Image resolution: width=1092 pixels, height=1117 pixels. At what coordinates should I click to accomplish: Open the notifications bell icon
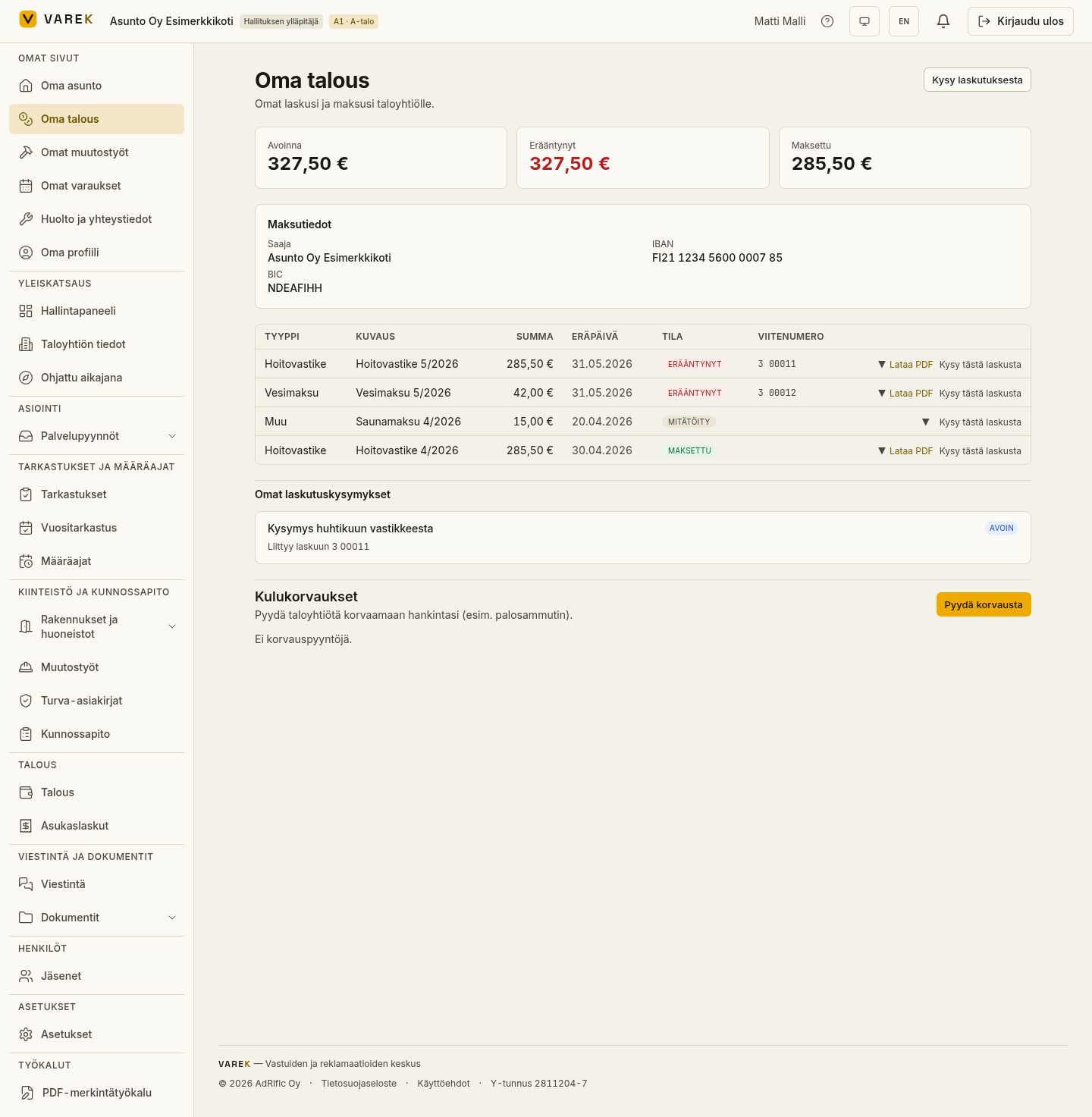coord(943,21)
